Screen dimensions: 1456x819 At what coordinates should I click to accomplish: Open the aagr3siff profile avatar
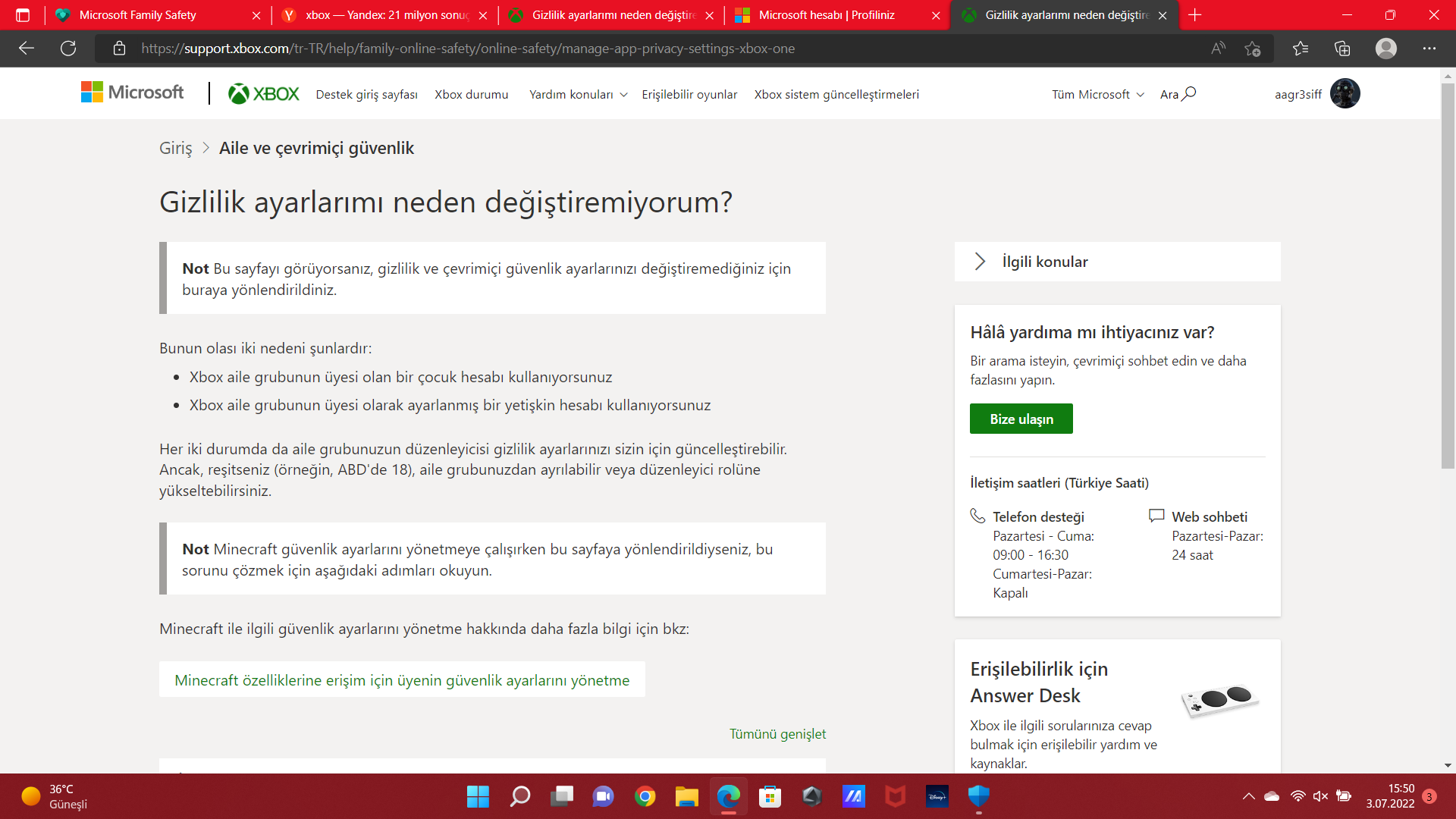coord(1345,94)
